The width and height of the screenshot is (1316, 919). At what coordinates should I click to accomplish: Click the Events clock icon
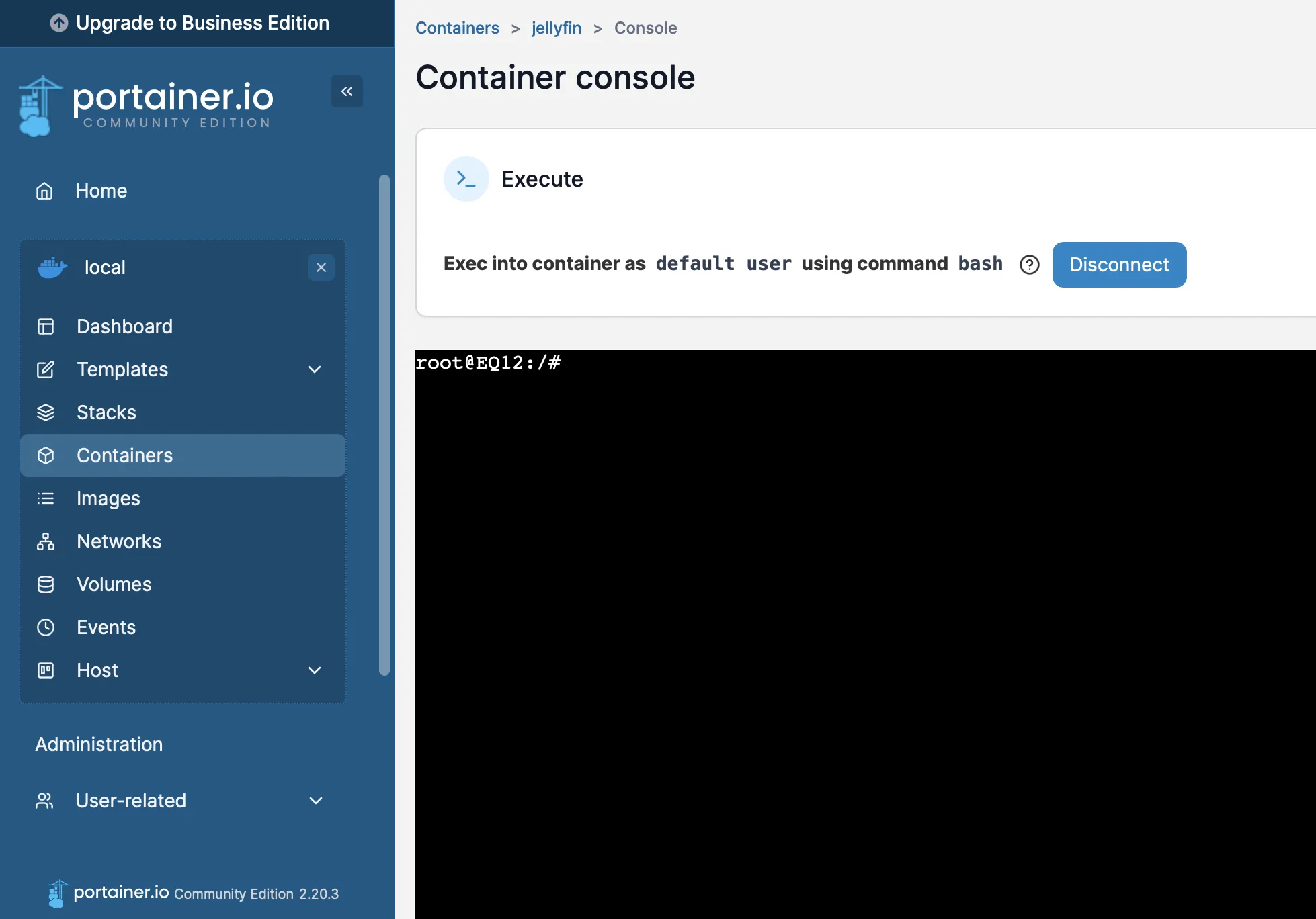(x=46, y=627)
